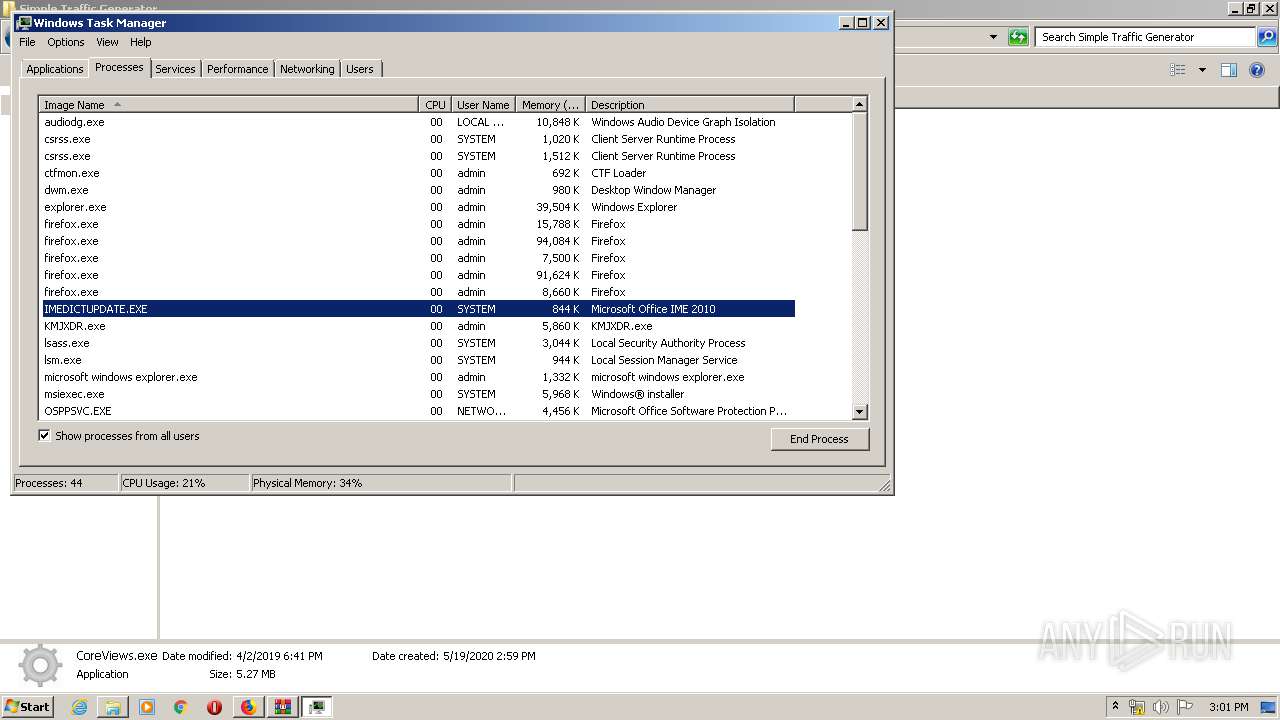Image resolution: width=1280 pixels, height=720 pixels.
Task: Select the lsass.exe process
Action: (418, 343)
